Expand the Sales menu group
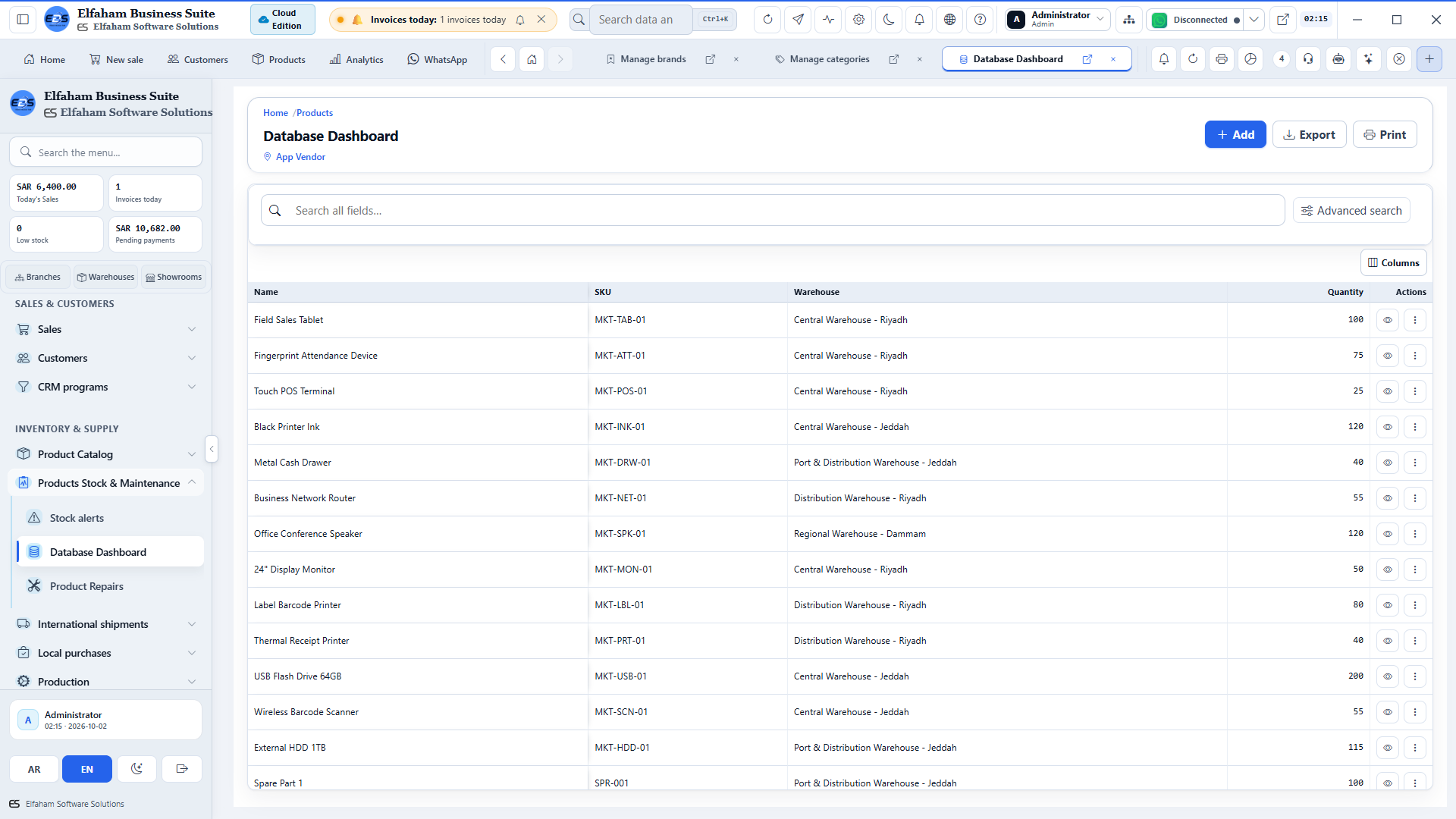Viewport: 1456px width, 819px height. (x=106, y=329)
